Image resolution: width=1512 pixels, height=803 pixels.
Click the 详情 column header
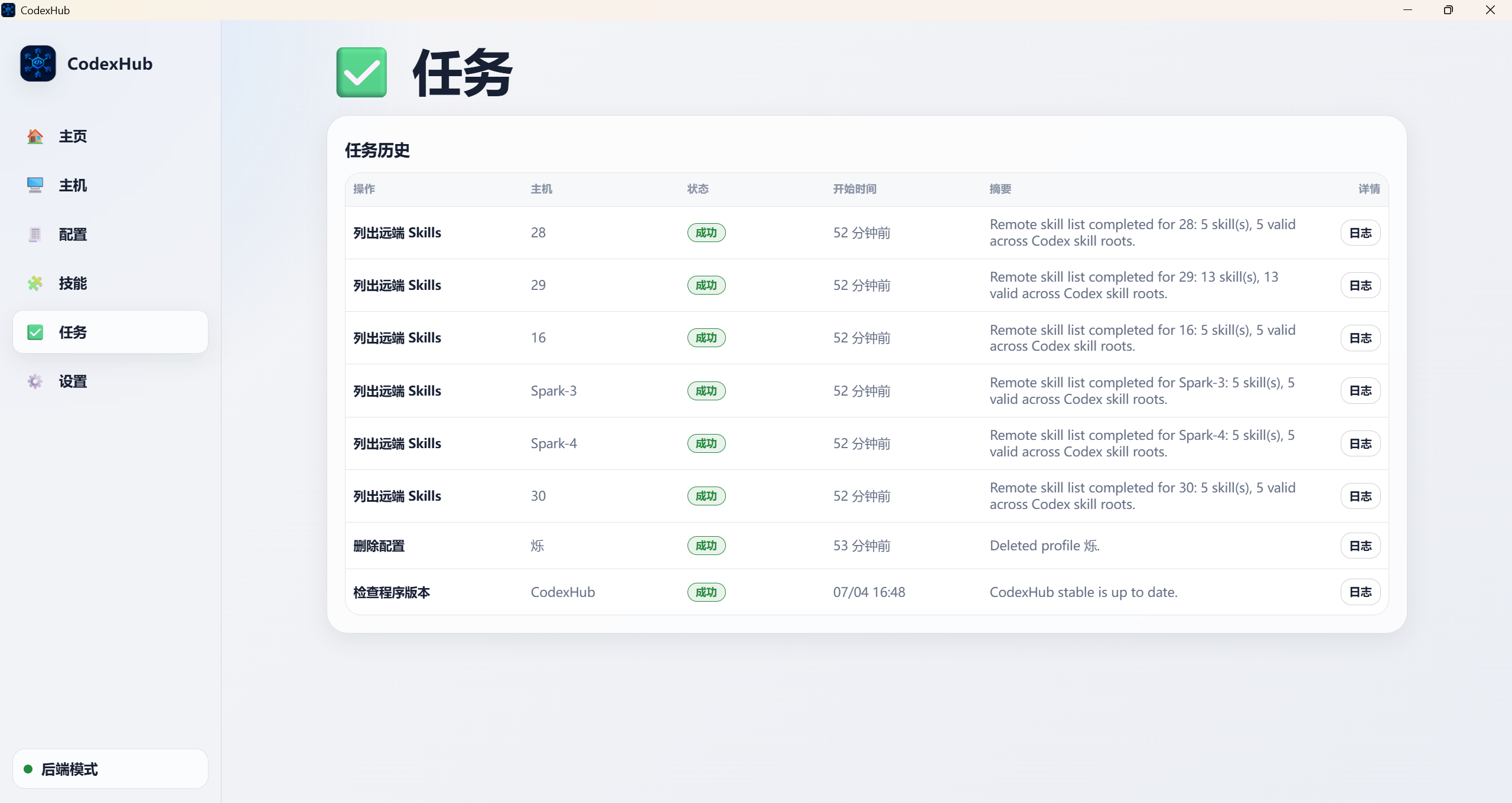pyautogui.click(x=1369, y=189)
